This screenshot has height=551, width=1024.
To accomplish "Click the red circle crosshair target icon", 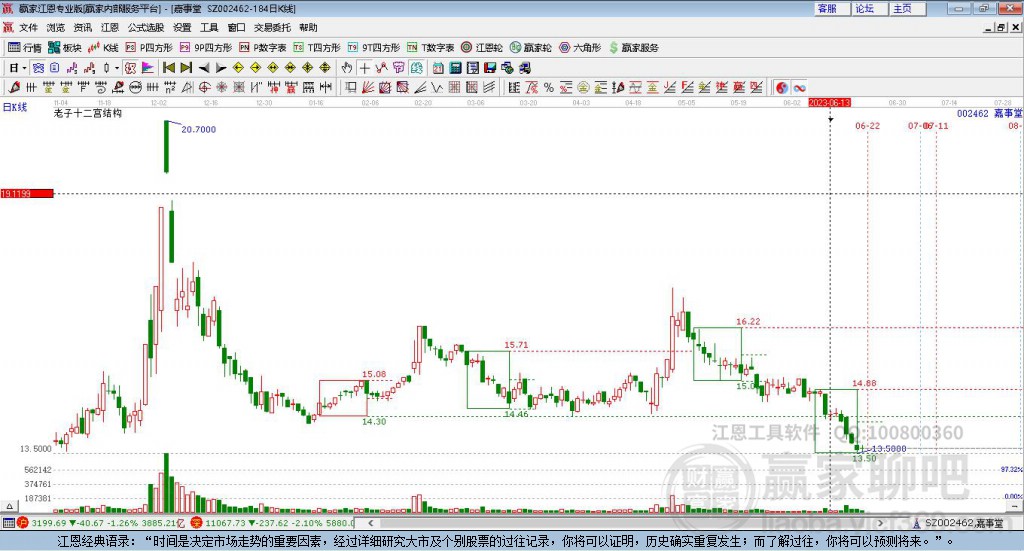I will 204,87.
